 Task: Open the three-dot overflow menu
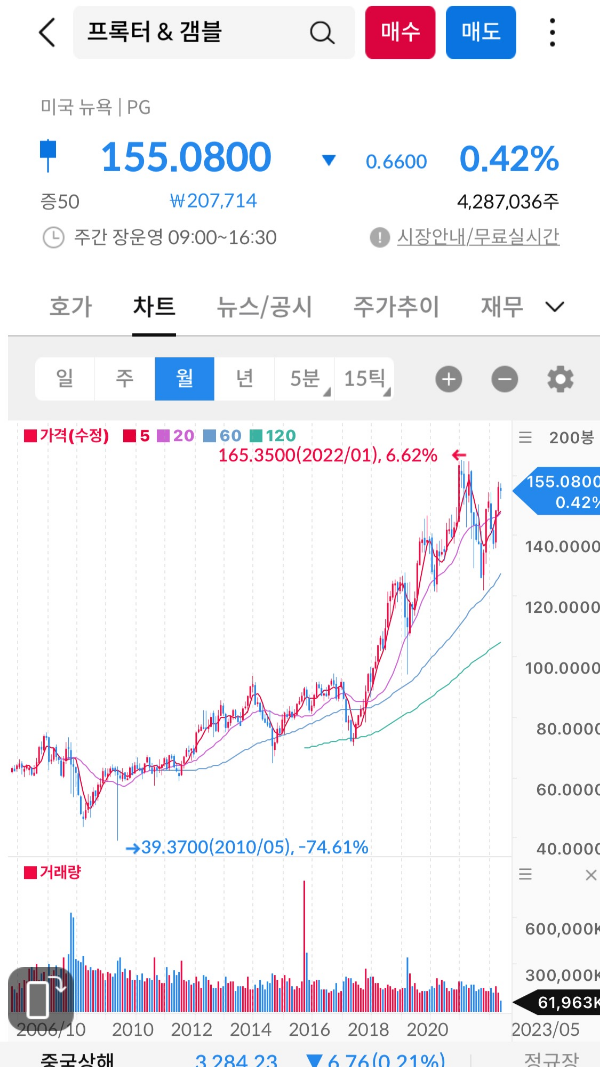pos(551,32)
